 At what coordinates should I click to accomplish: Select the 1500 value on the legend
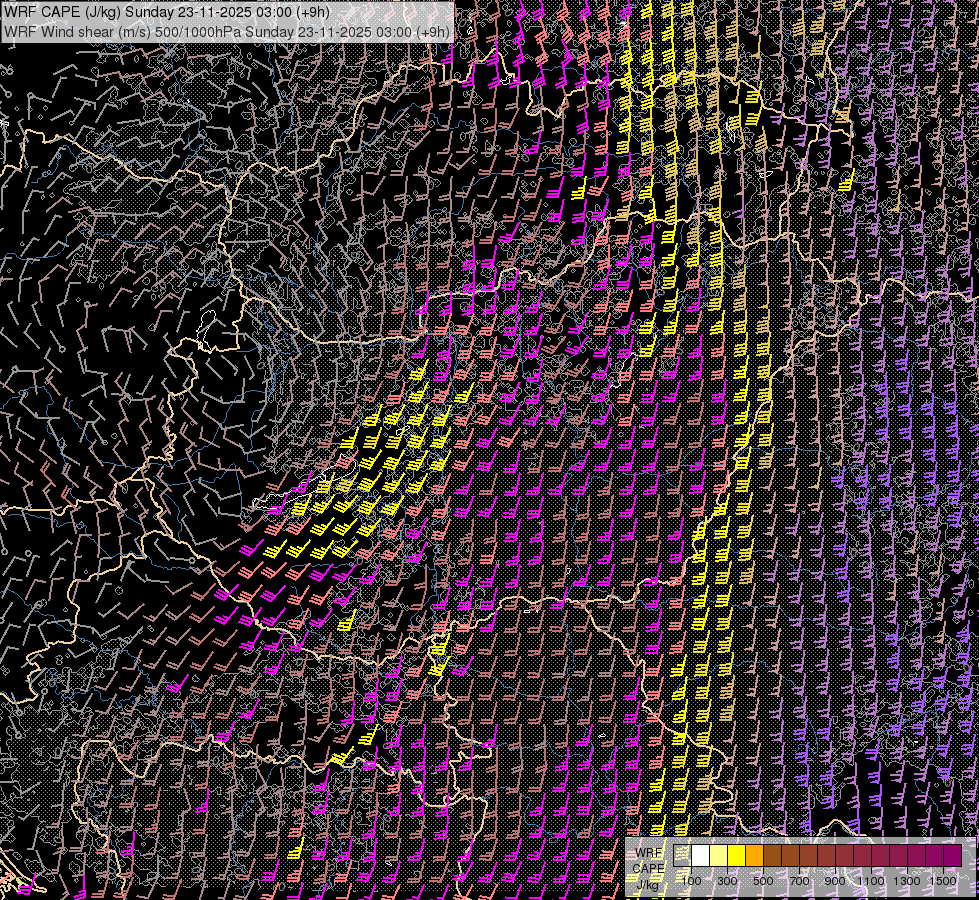point(942,881)
